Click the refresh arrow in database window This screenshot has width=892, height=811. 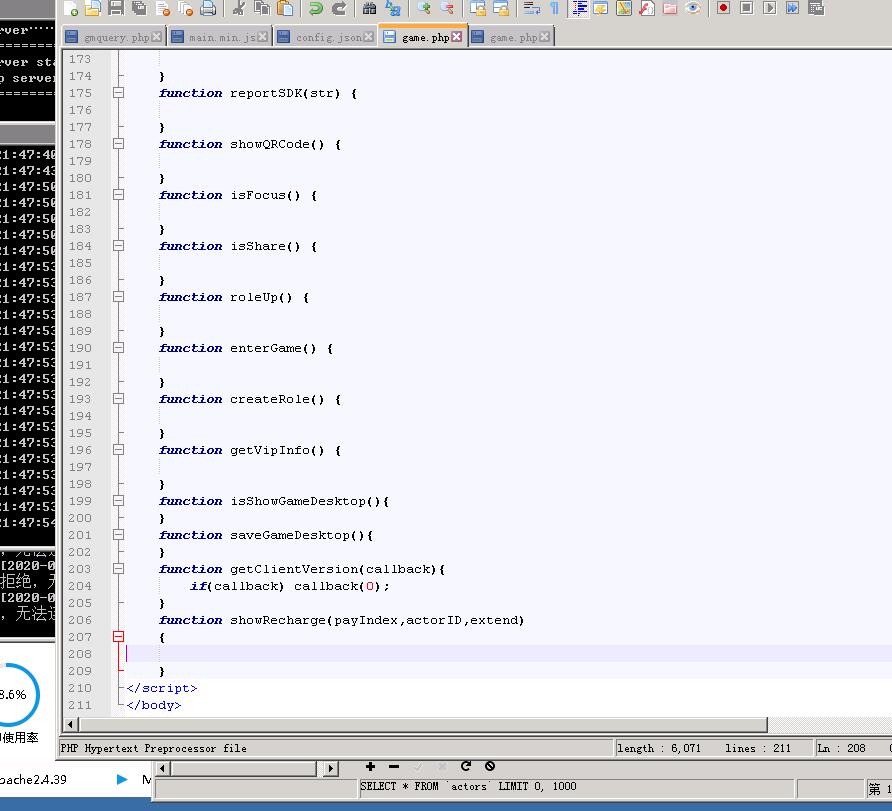(466, 766)
